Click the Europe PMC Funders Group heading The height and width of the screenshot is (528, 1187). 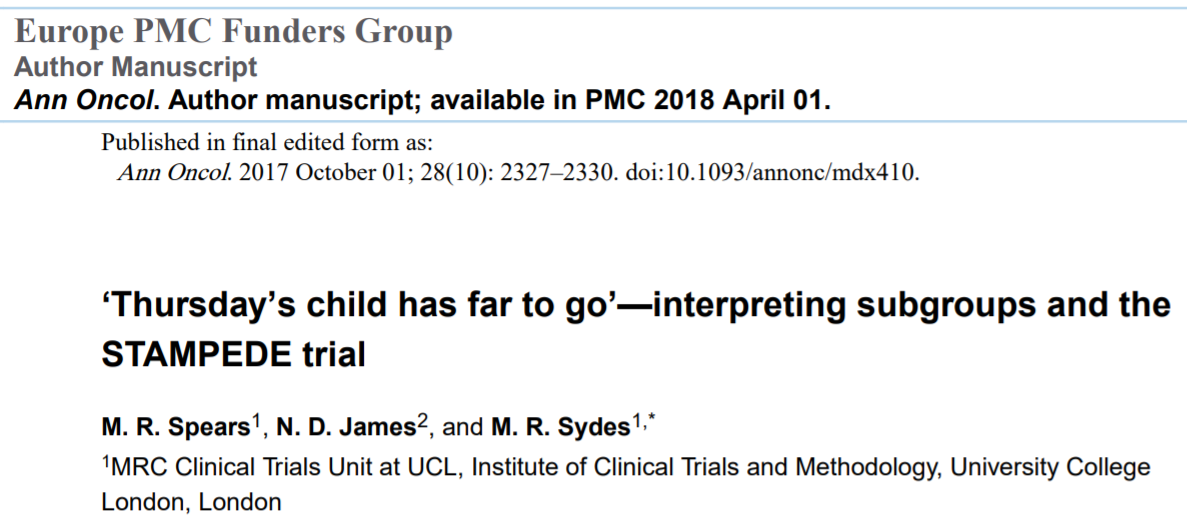[x=234, y=33]
